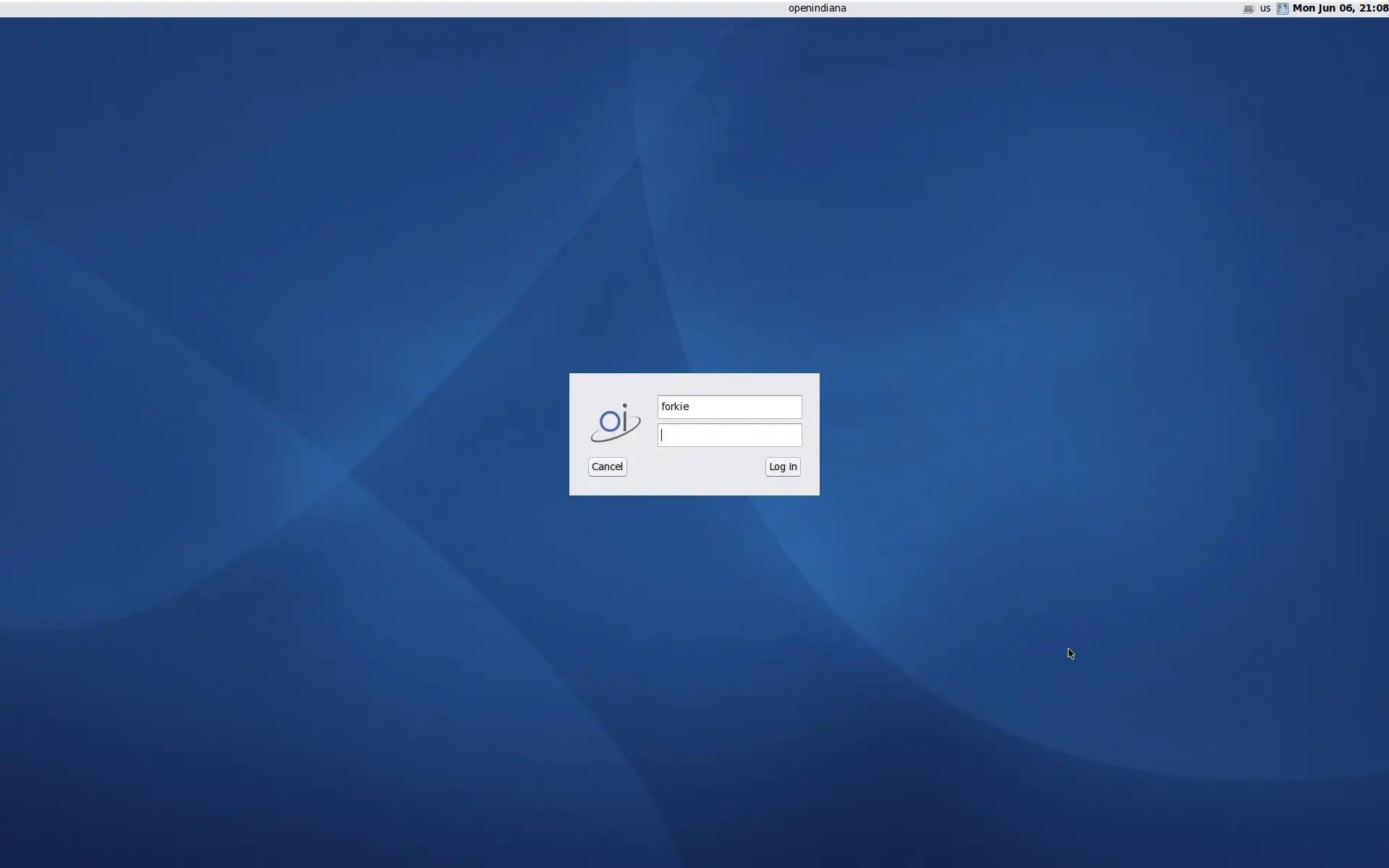Click the OpenIndiana oi logo
Viewport: 1389px width, 868px height.
[616, 422]
